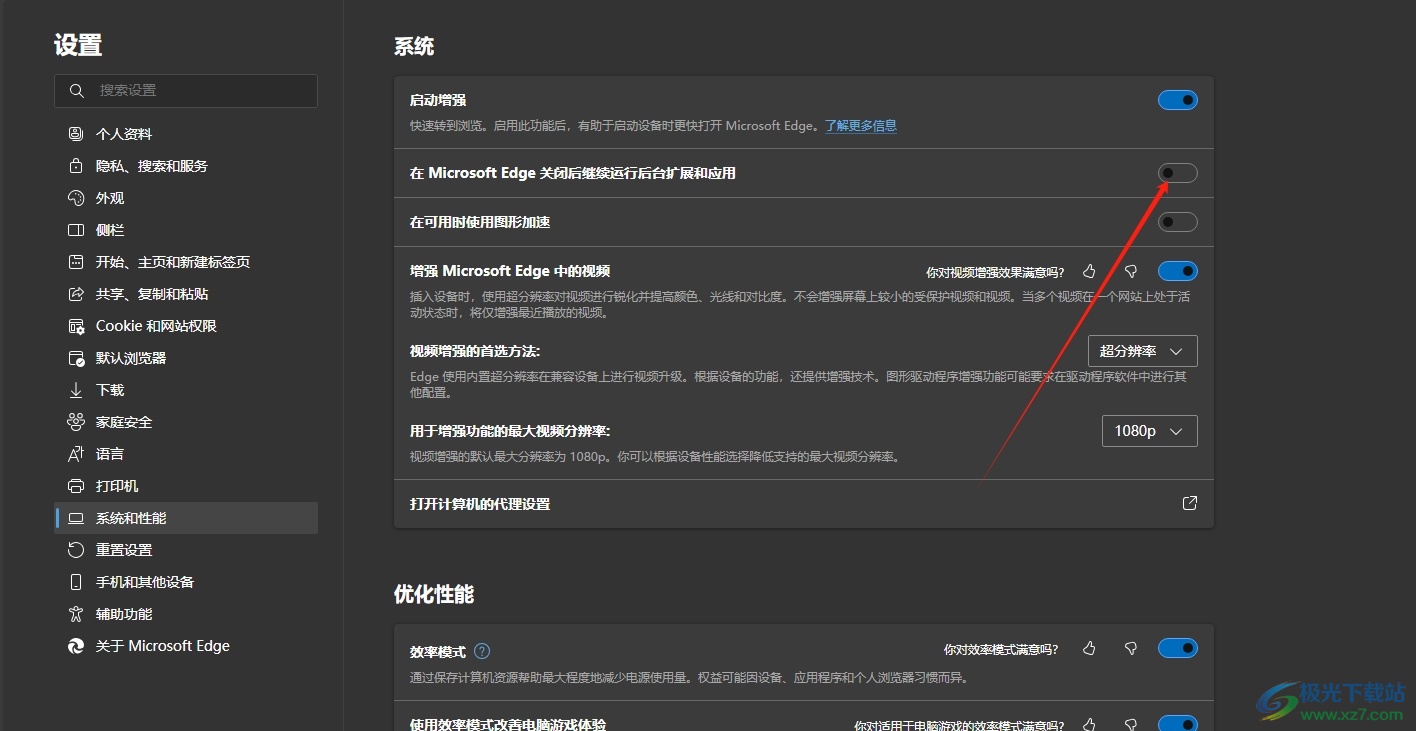The image size is (1416, 731).
Task: Select 共享、复制和粘贴 in sidebar
Action: tap(186, 294)
